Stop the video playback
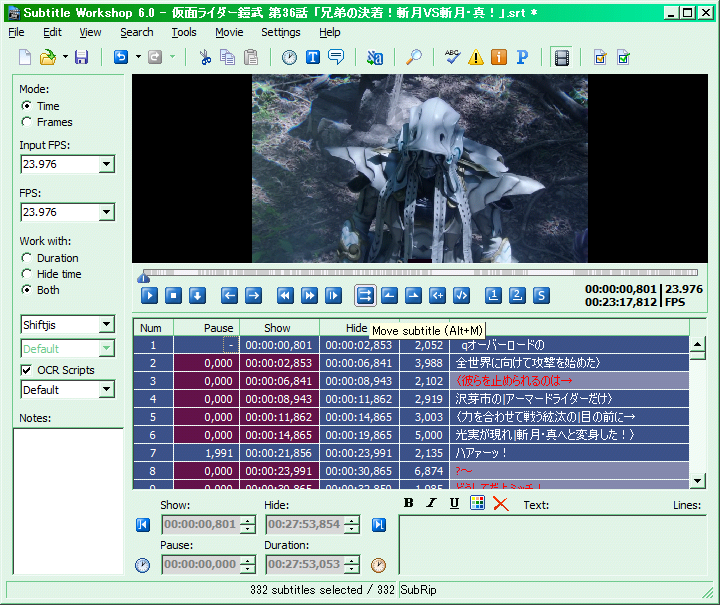Viewport: 720px width, 605px height. [173, 296]
